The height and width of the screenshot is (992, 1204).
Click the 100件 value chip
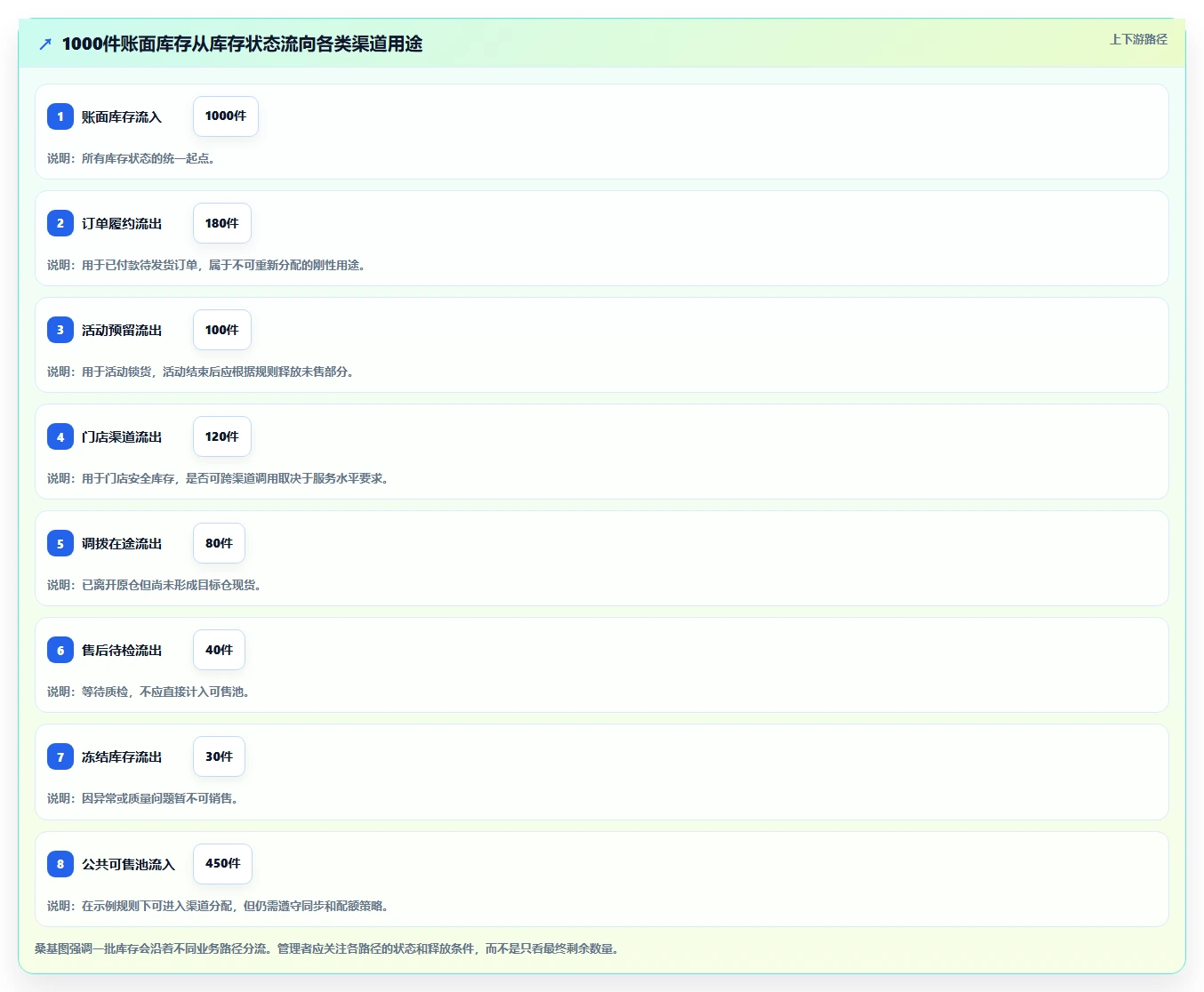[x=222, y=330]
